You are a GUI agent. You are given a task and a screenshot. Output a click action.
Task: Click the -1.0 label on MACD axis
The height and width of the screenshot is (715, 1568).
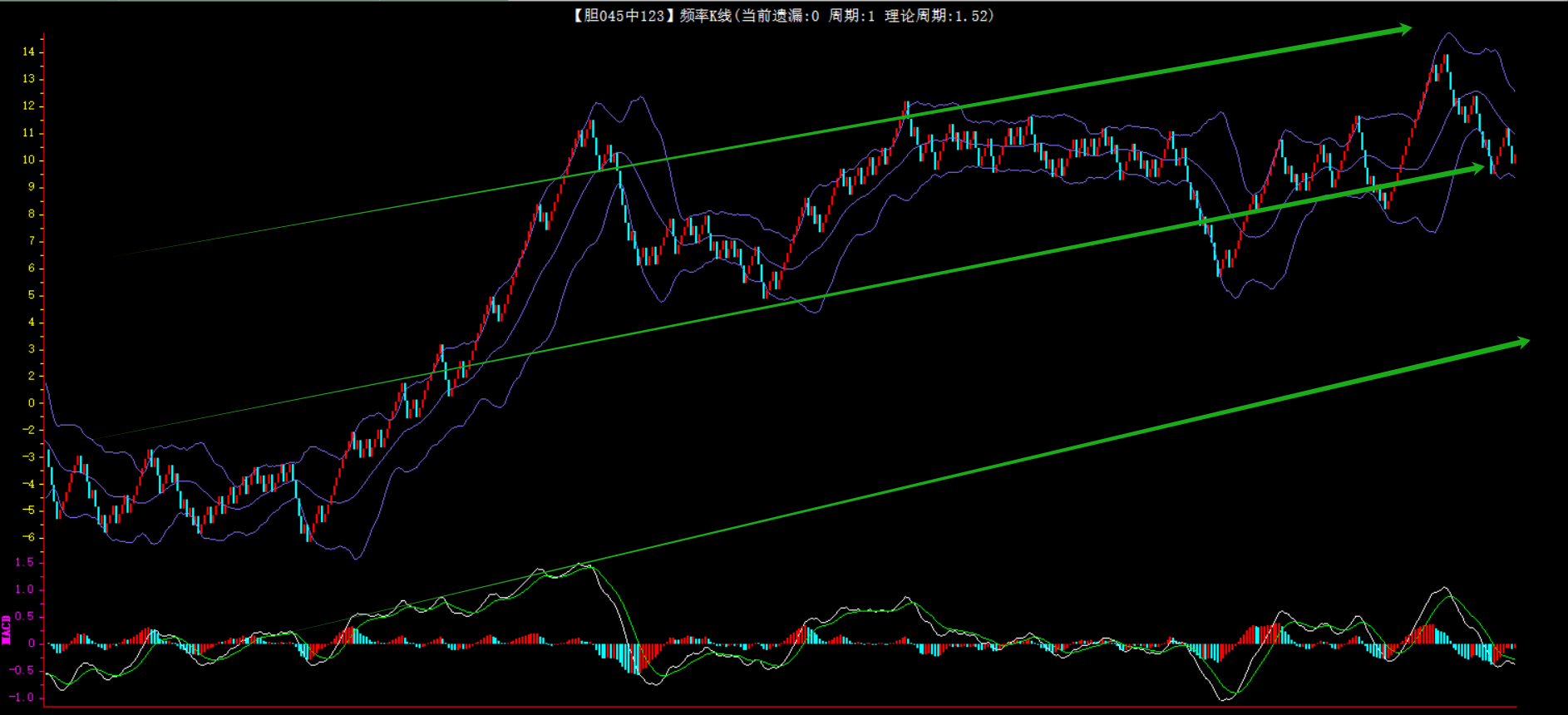tap(23, 697)
